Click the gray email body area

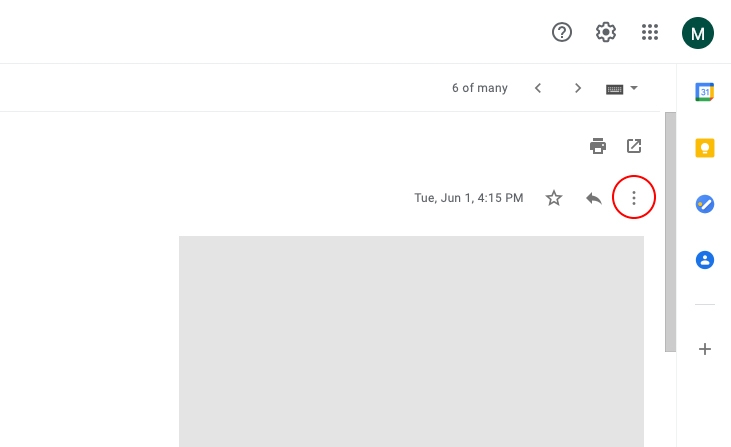point(411,340)
